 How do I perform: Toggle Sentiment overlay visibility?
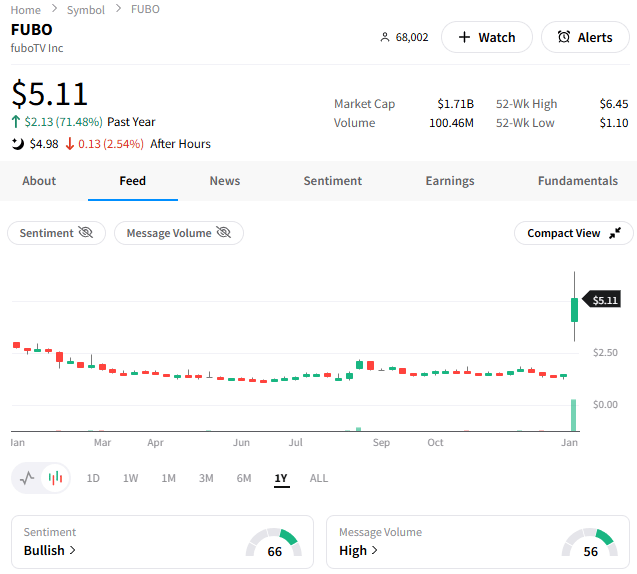[56, 233]
